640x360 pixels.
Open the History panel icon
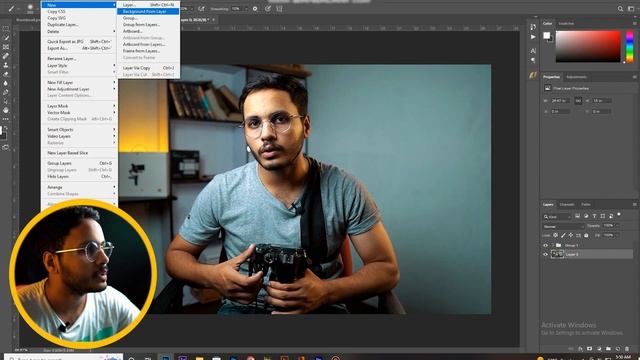point(533,27)
